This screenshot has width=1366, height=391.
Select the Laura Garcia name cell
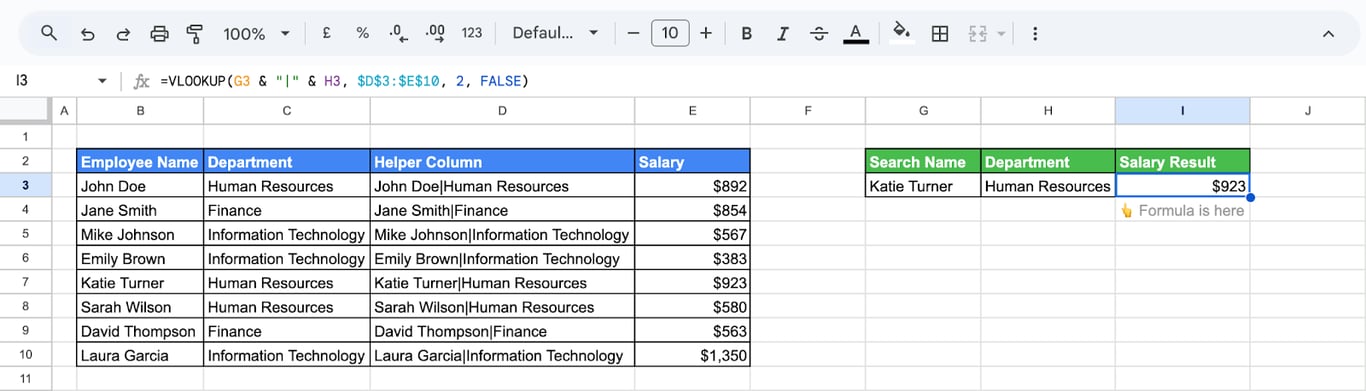coord(140,355)
